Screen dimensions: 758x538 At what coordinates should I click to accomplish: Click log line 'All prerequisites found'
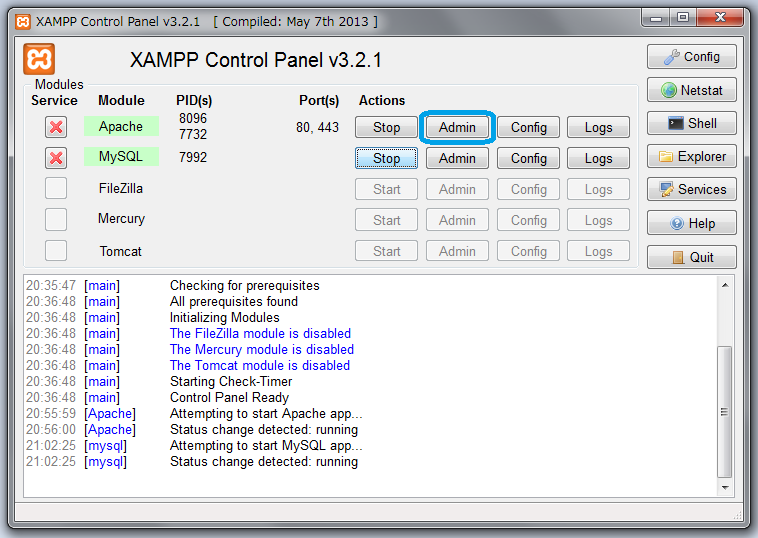233,302
